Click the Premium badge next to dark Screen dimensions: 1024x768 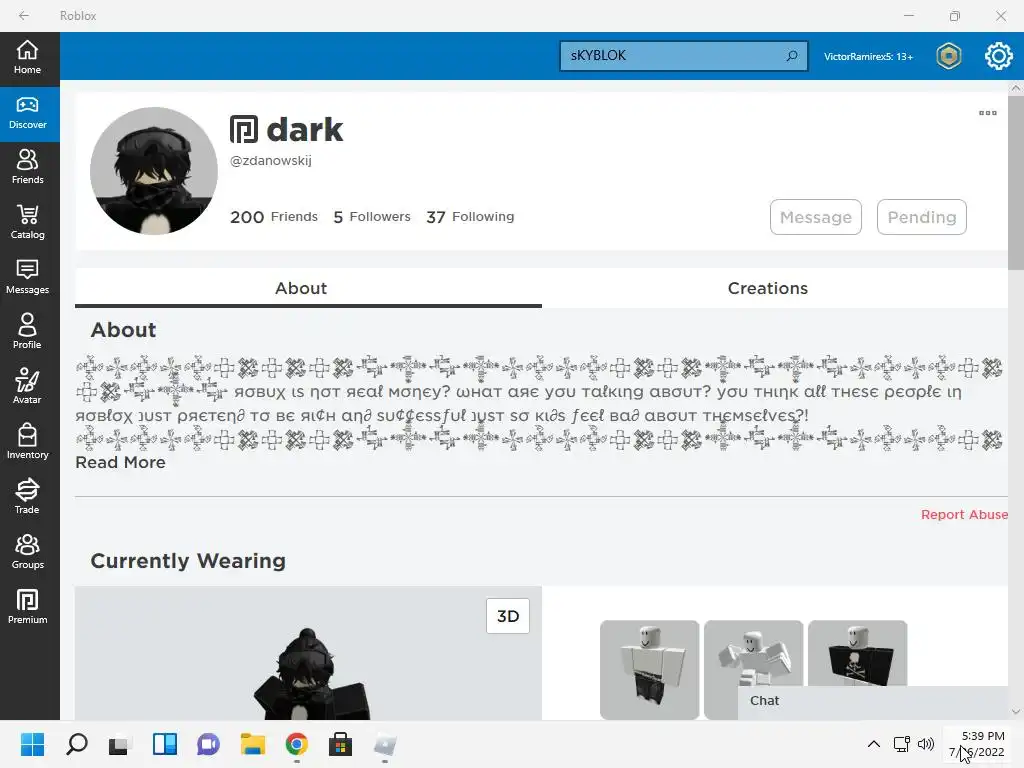(x=244, y=129)
